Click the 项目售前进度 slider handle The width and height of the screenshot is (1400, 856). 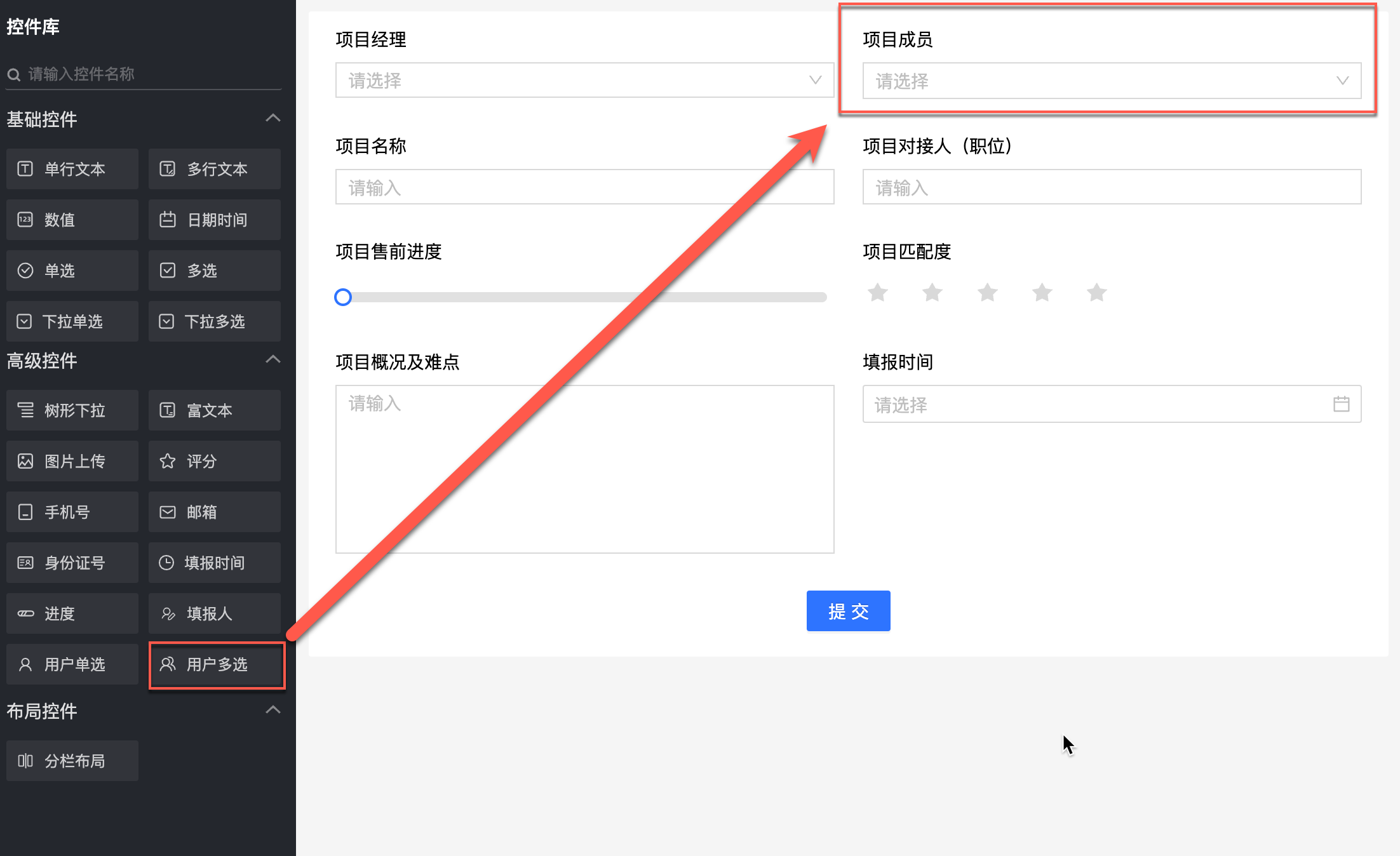coord(343,297)
